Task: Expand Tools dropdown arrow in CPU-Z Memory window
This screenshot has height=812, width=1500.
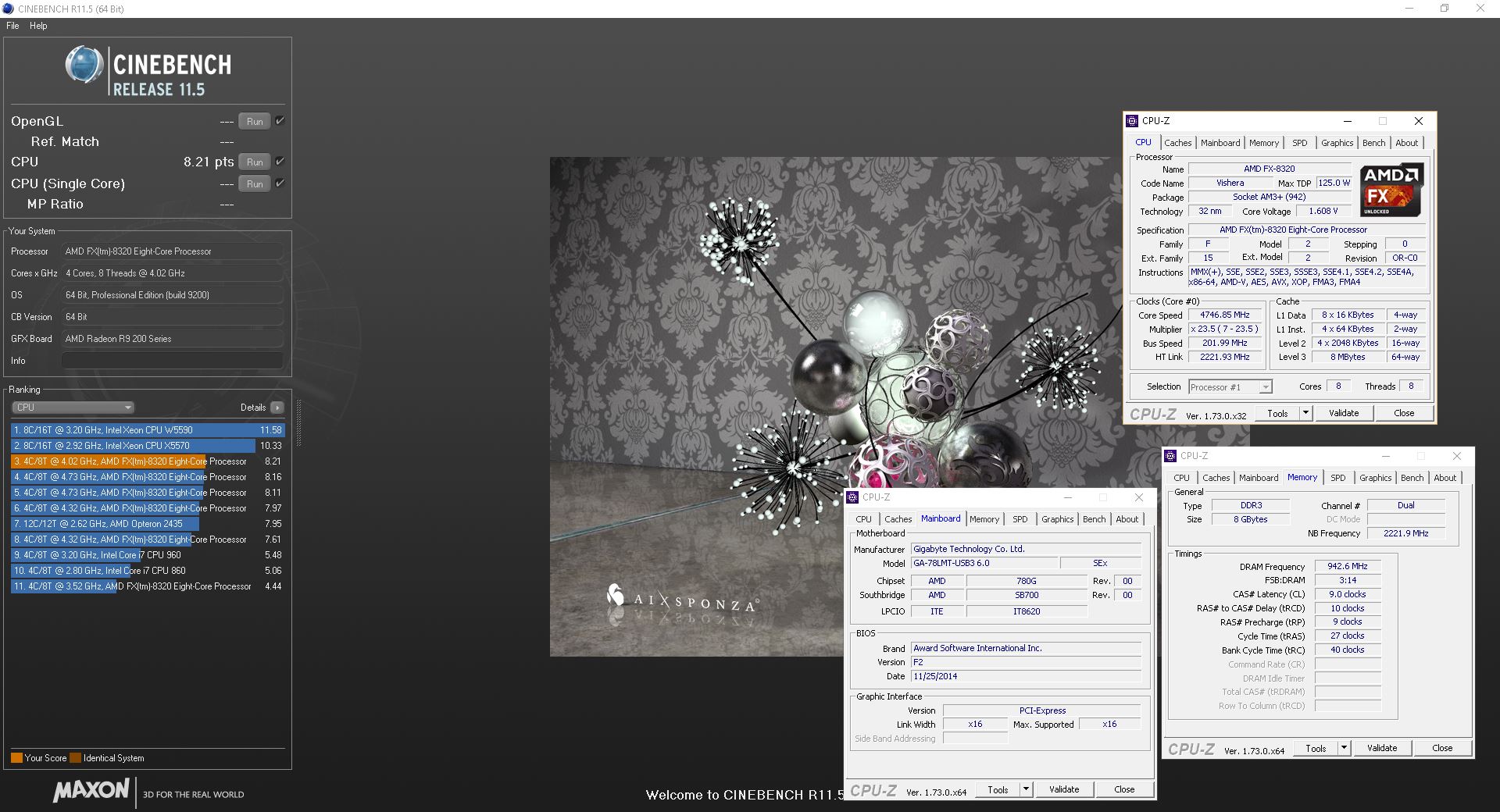Action: pyautogui.click(x=1344, y=748)
